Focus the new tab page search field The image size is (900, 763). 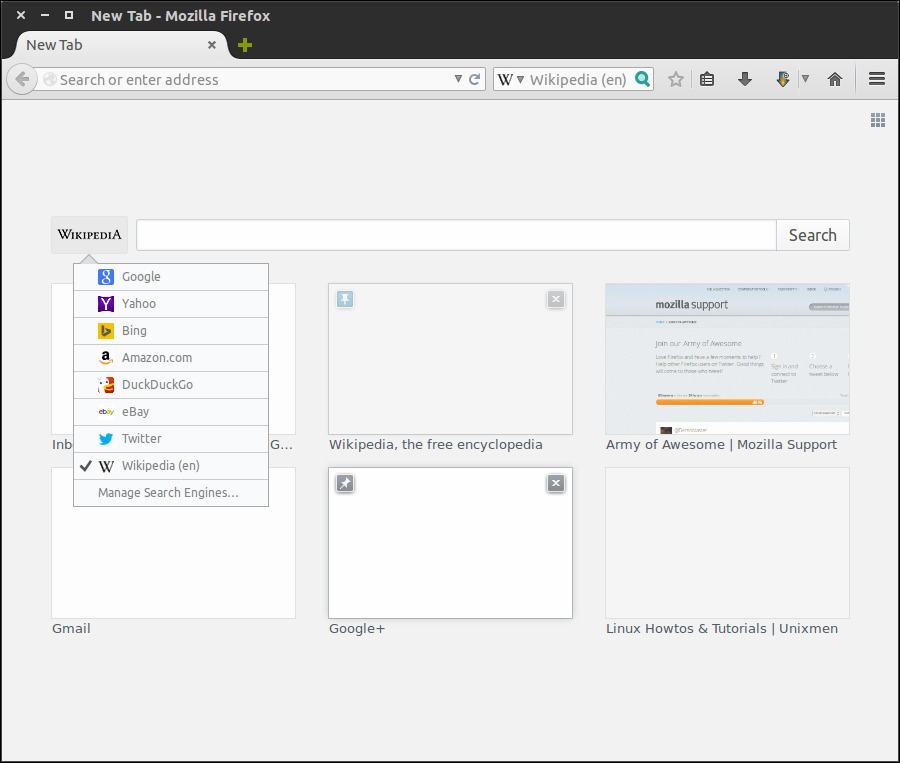[456, 235]
